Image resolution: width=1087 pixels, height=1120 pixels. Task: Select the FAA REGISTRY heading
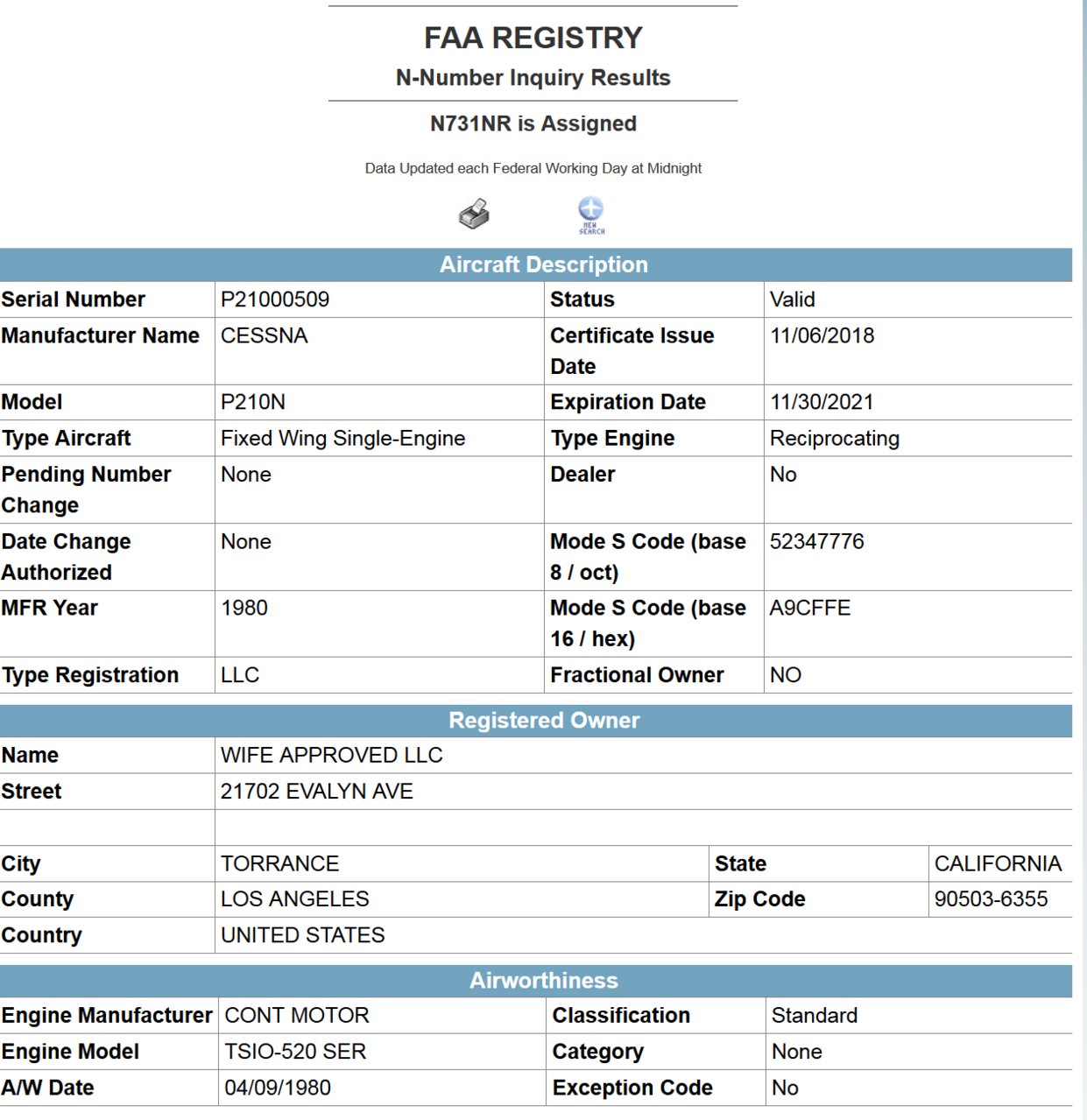coord(533,38)
